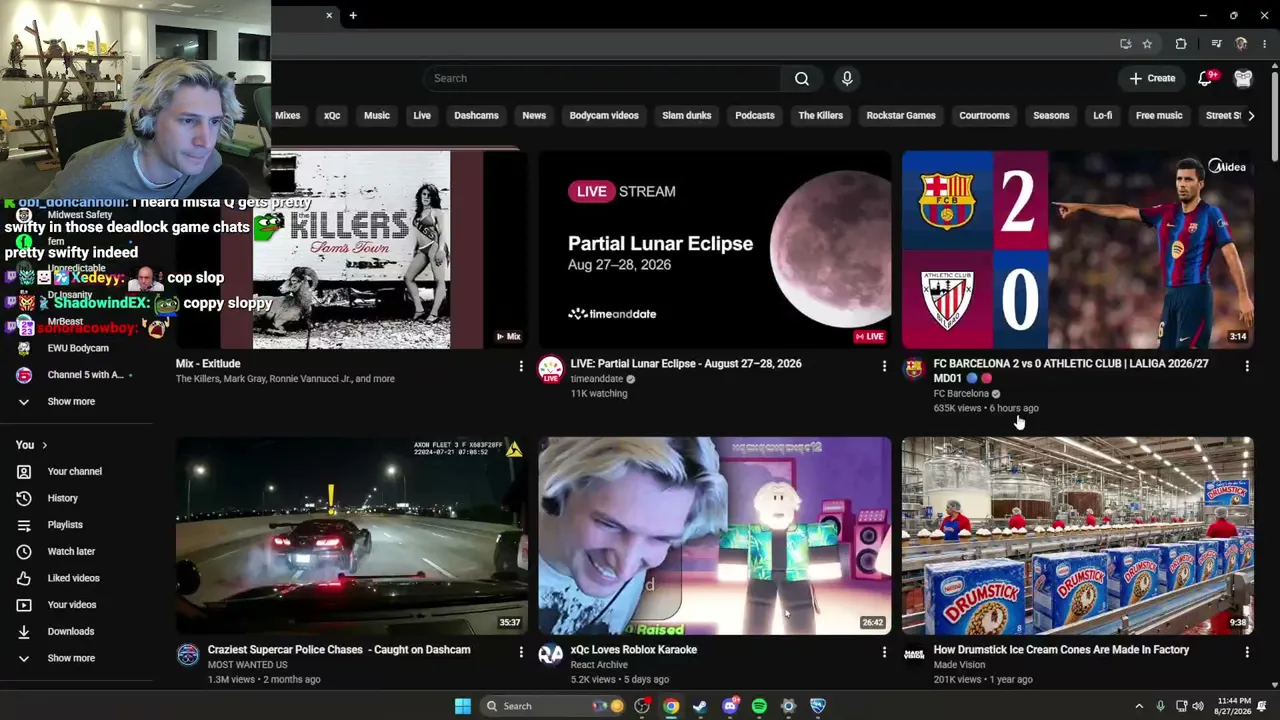Click the search magnifier button
The width and height of the screenshot is (1280, 720).
pyautogui.click(x=802, y=78)
